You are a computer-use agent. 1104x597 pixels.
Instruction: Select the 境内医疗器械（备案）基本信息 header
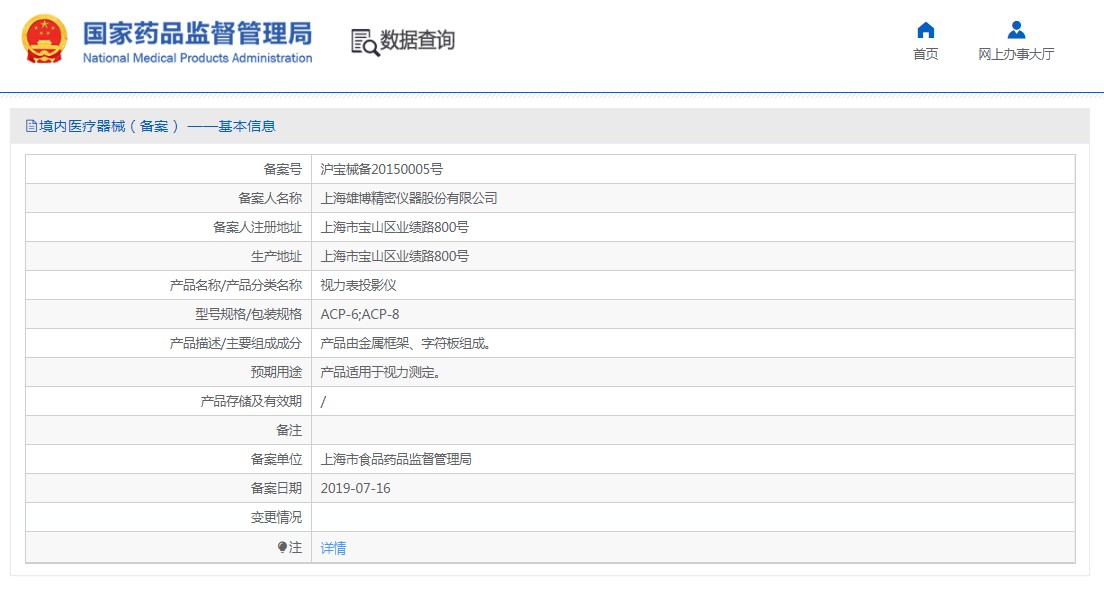coord(157,126)
